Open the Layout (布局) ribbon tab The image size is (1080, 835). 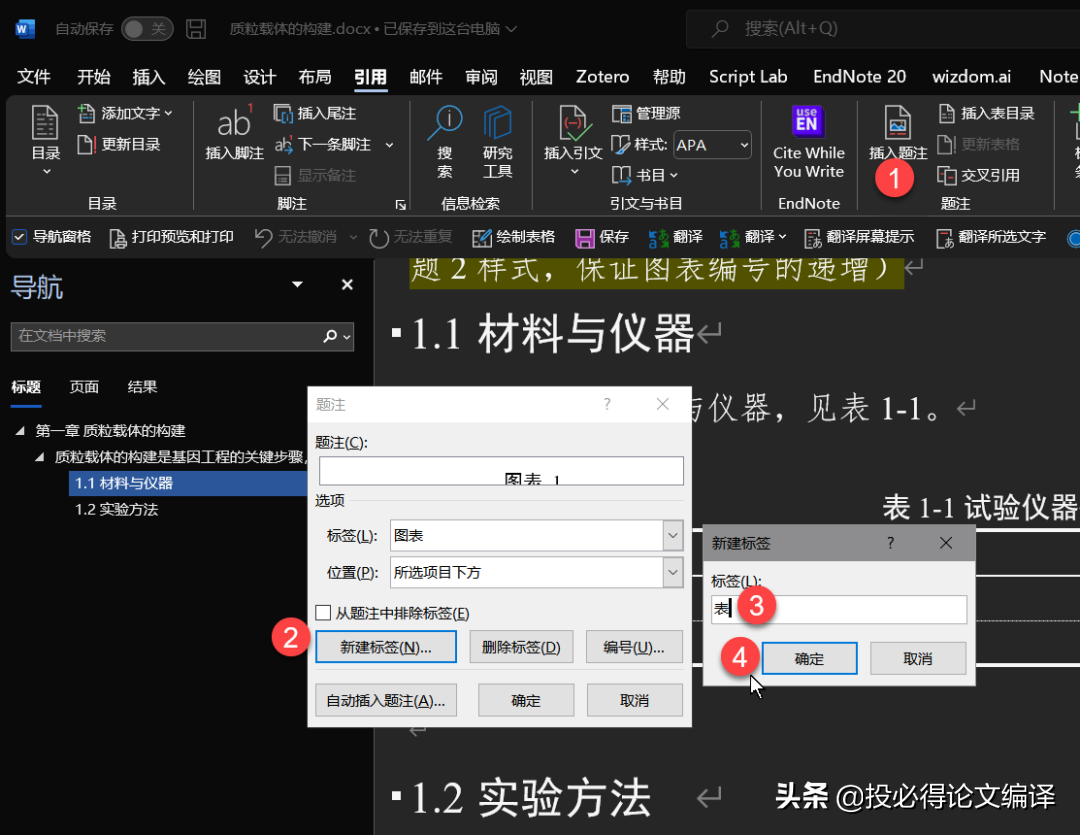pos(315,77)
